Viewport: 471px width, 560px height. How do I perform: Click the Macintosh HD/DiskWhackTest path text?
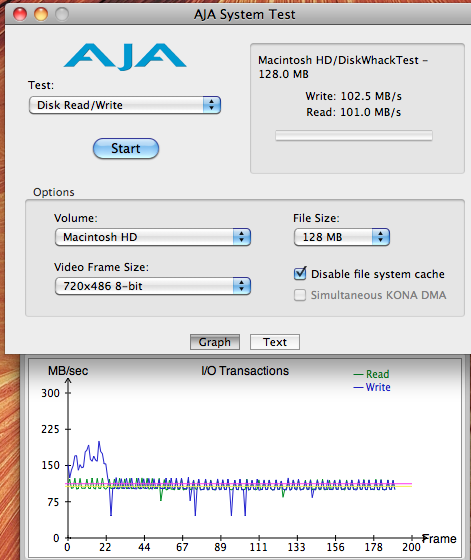343,67
